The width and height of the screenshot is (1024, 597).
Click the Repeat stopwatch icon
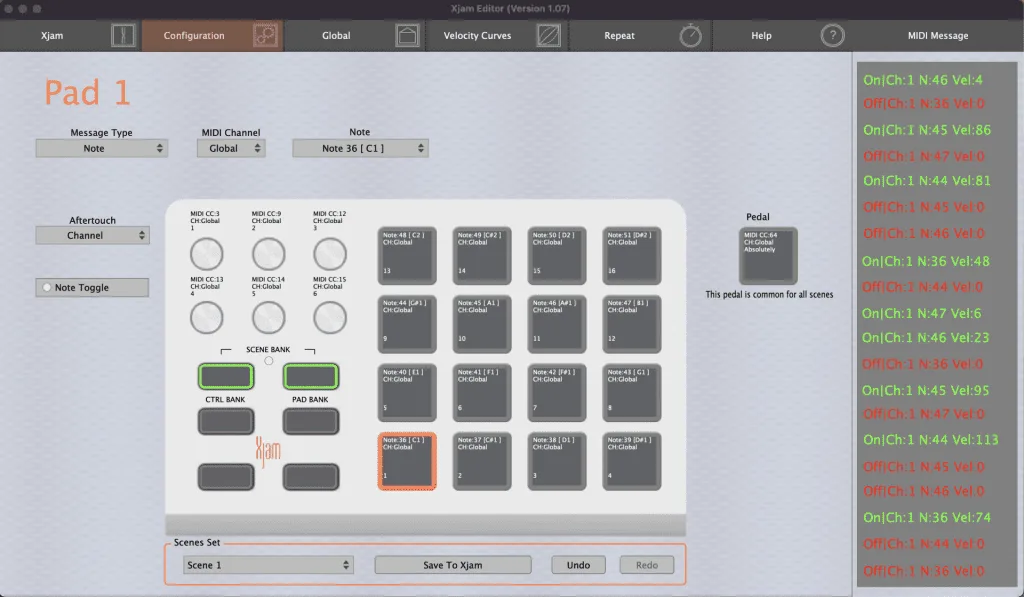(x=690, y=35)
